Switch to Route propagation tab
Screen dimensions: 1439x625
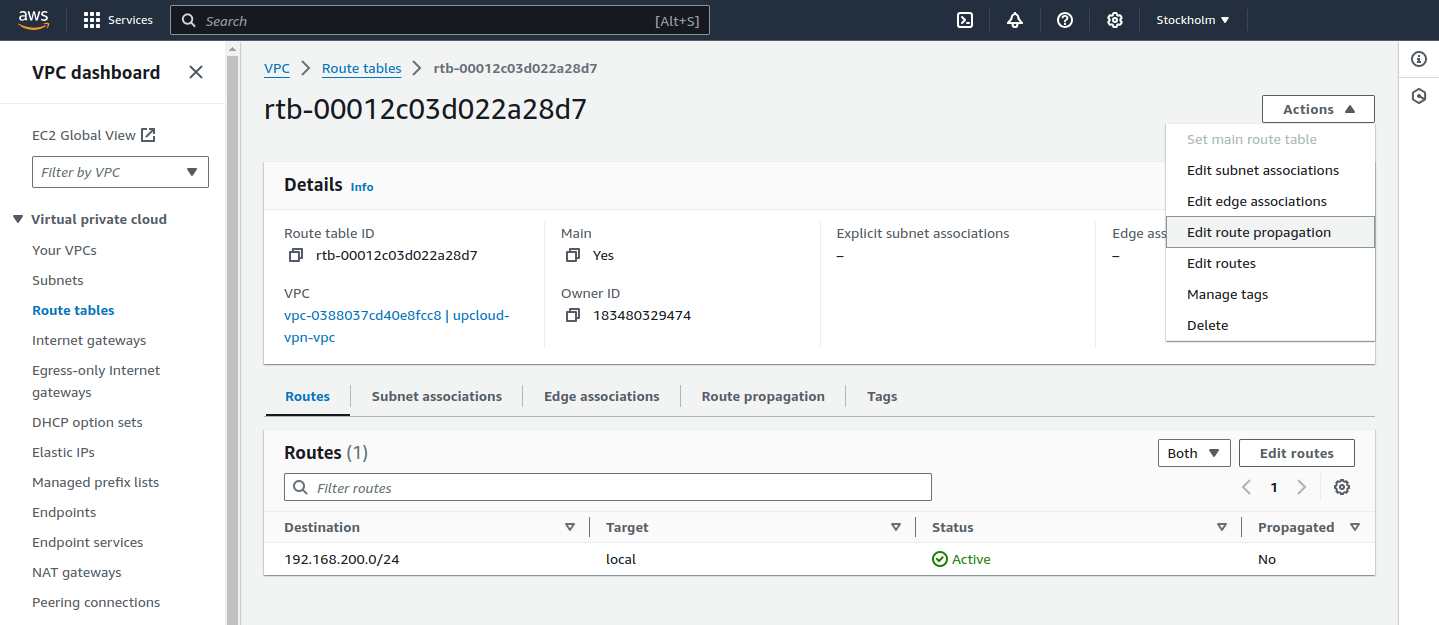pos(763,396)
